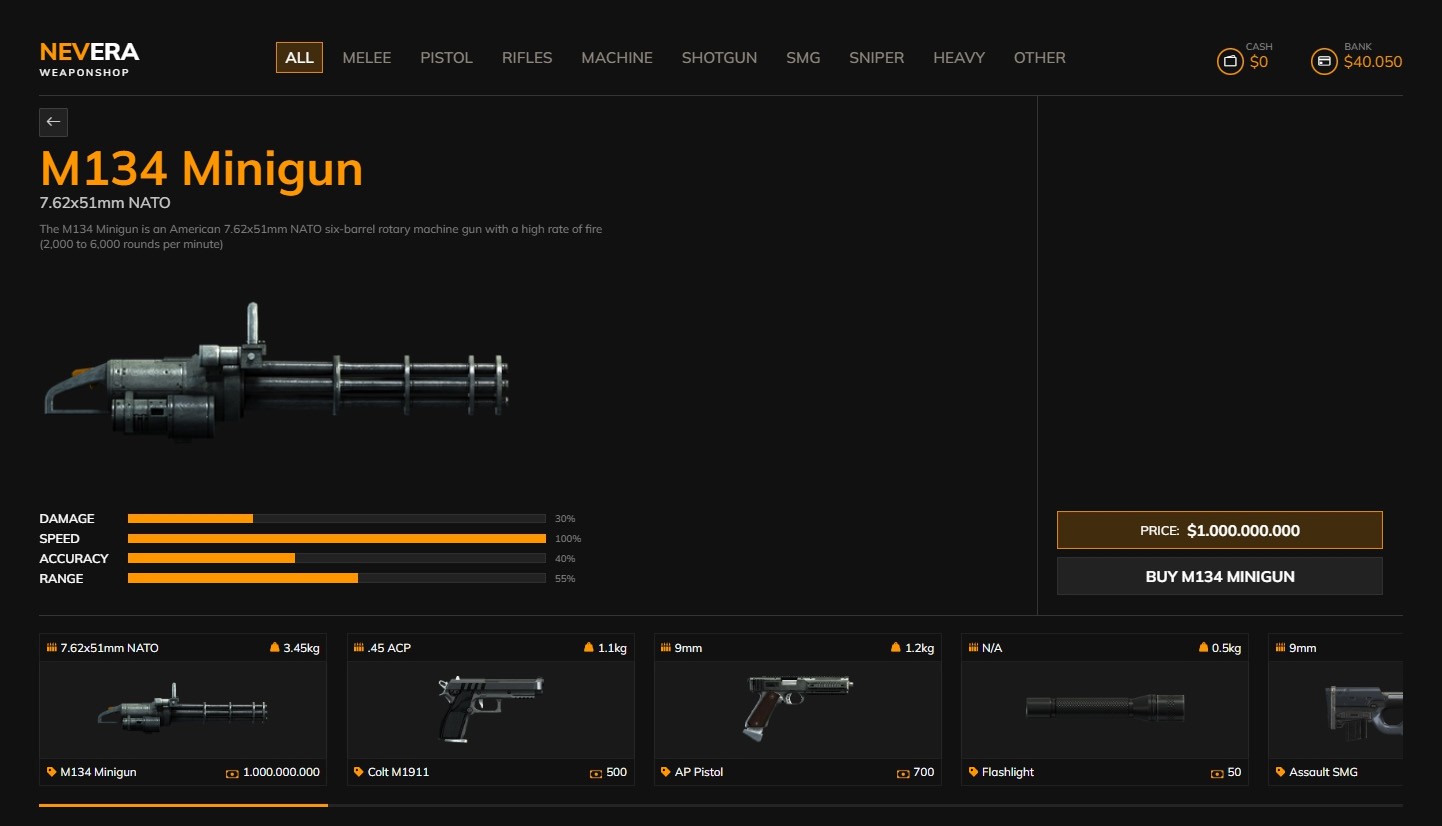Screen dimensions: 1442x826
Task: Switch to the PISTOL category tab
Action: [446, 58]
